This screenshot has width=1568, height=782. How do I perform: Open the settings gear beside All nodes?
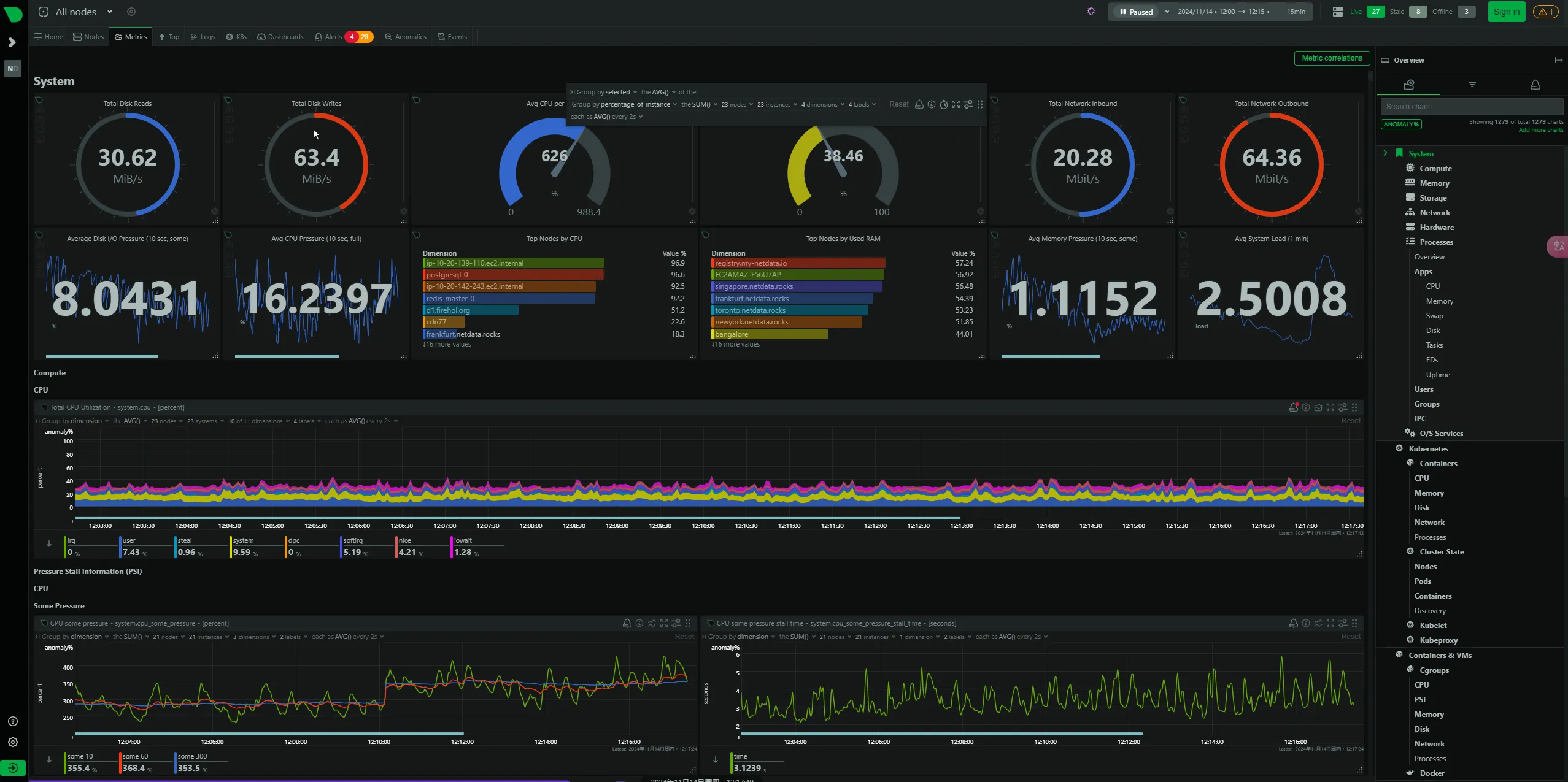click(131, 12)
